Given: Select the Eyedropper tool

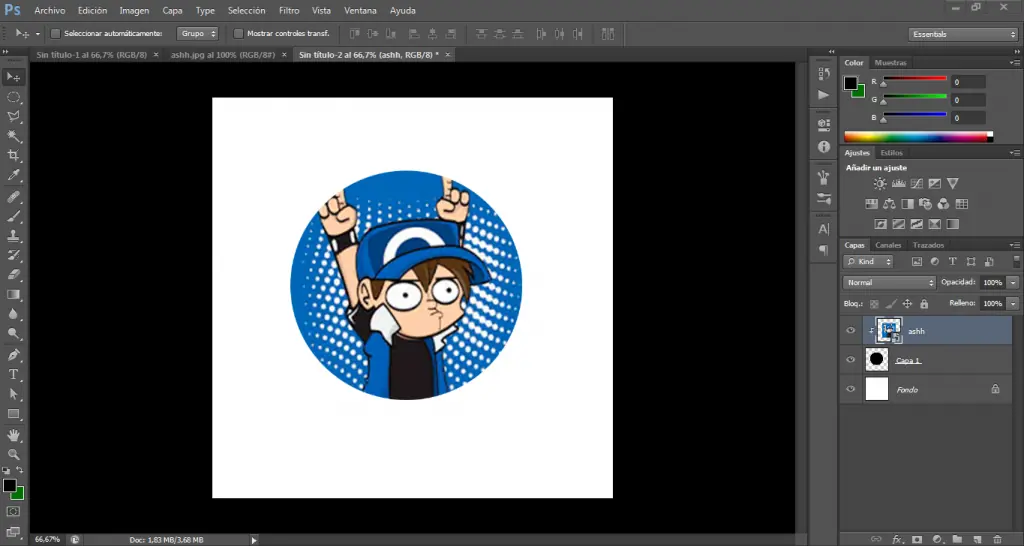Looking at the screenshot, I should click(14, 176).
